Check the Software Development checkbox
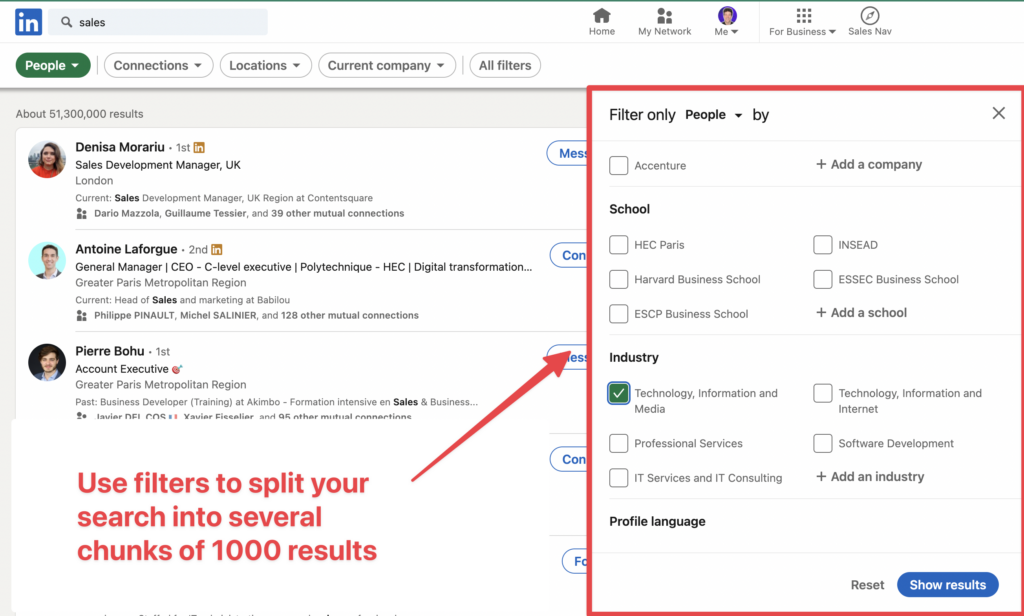The width and height of the screenshot is (1024, 616). (823, 444)
